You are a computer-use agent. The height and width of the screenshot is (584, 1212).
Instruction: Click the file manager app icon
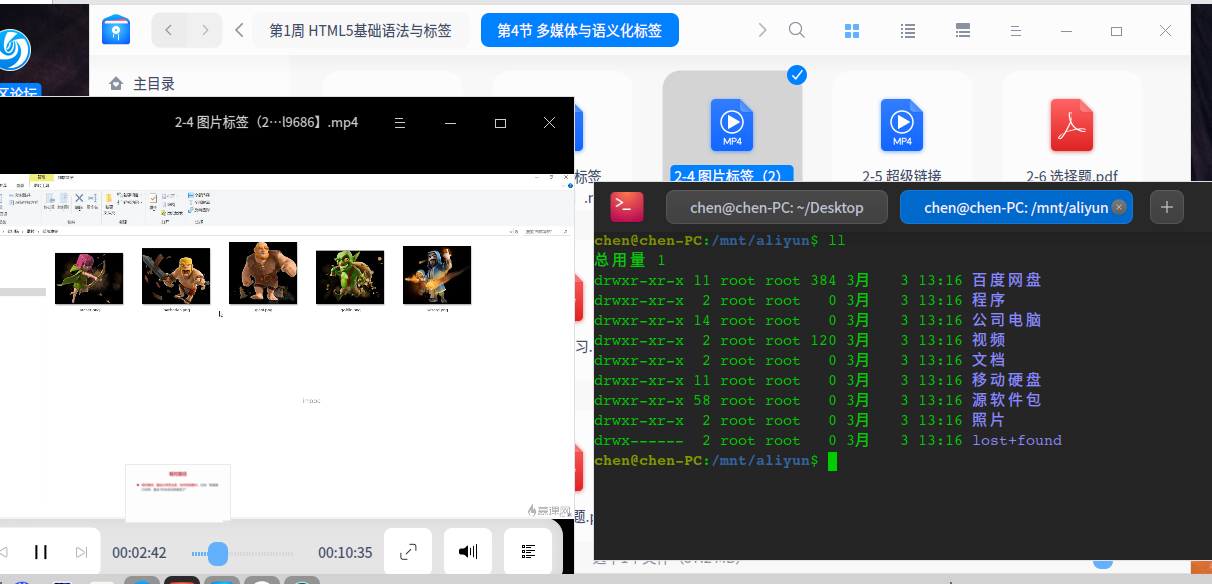pos(116,30)
